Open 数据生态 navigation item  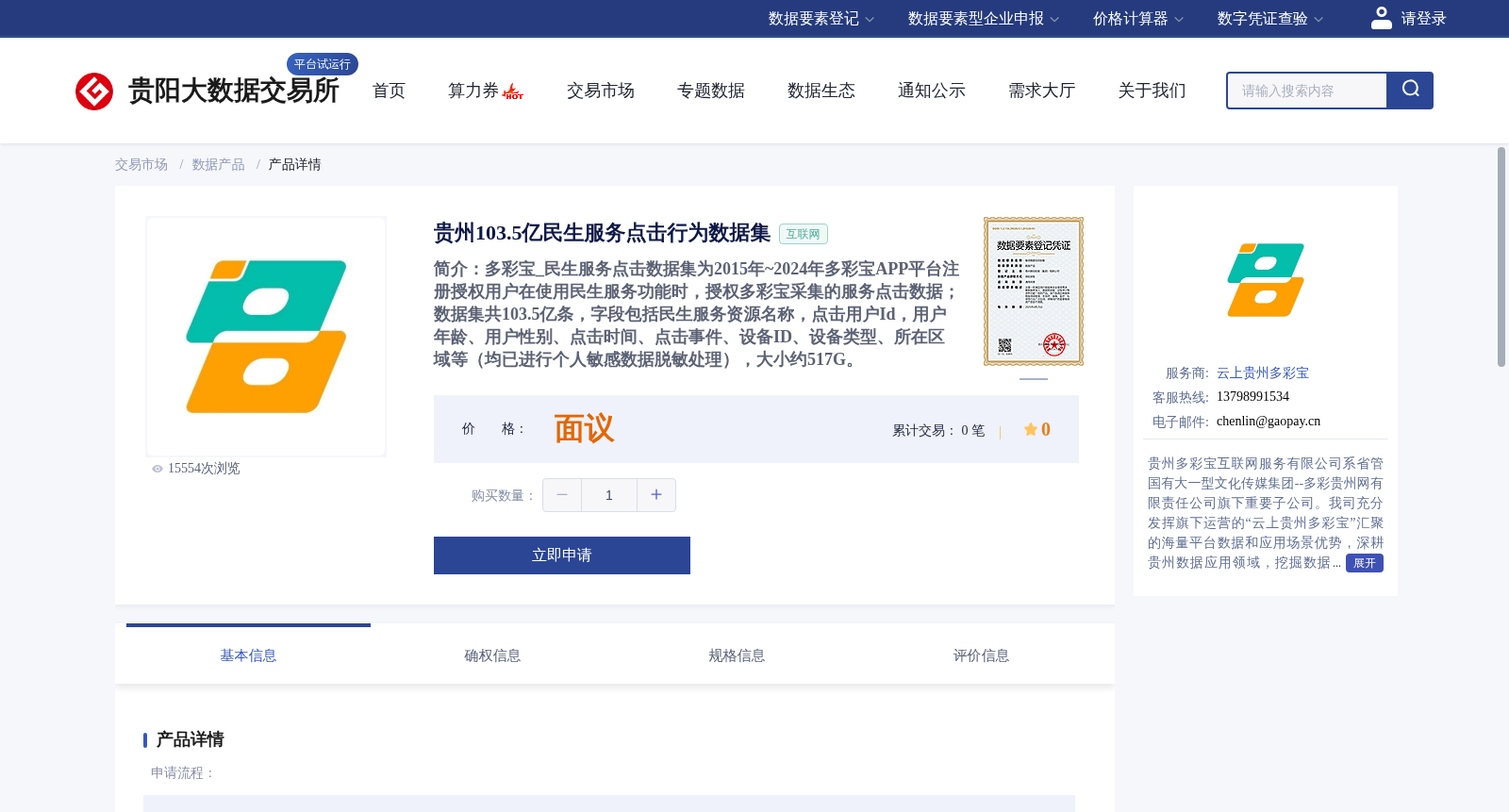coord(821,91)
